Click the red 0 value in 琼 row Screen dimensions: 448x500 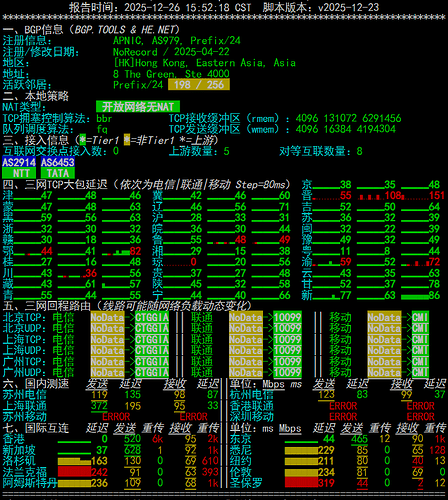click(193, 262)
